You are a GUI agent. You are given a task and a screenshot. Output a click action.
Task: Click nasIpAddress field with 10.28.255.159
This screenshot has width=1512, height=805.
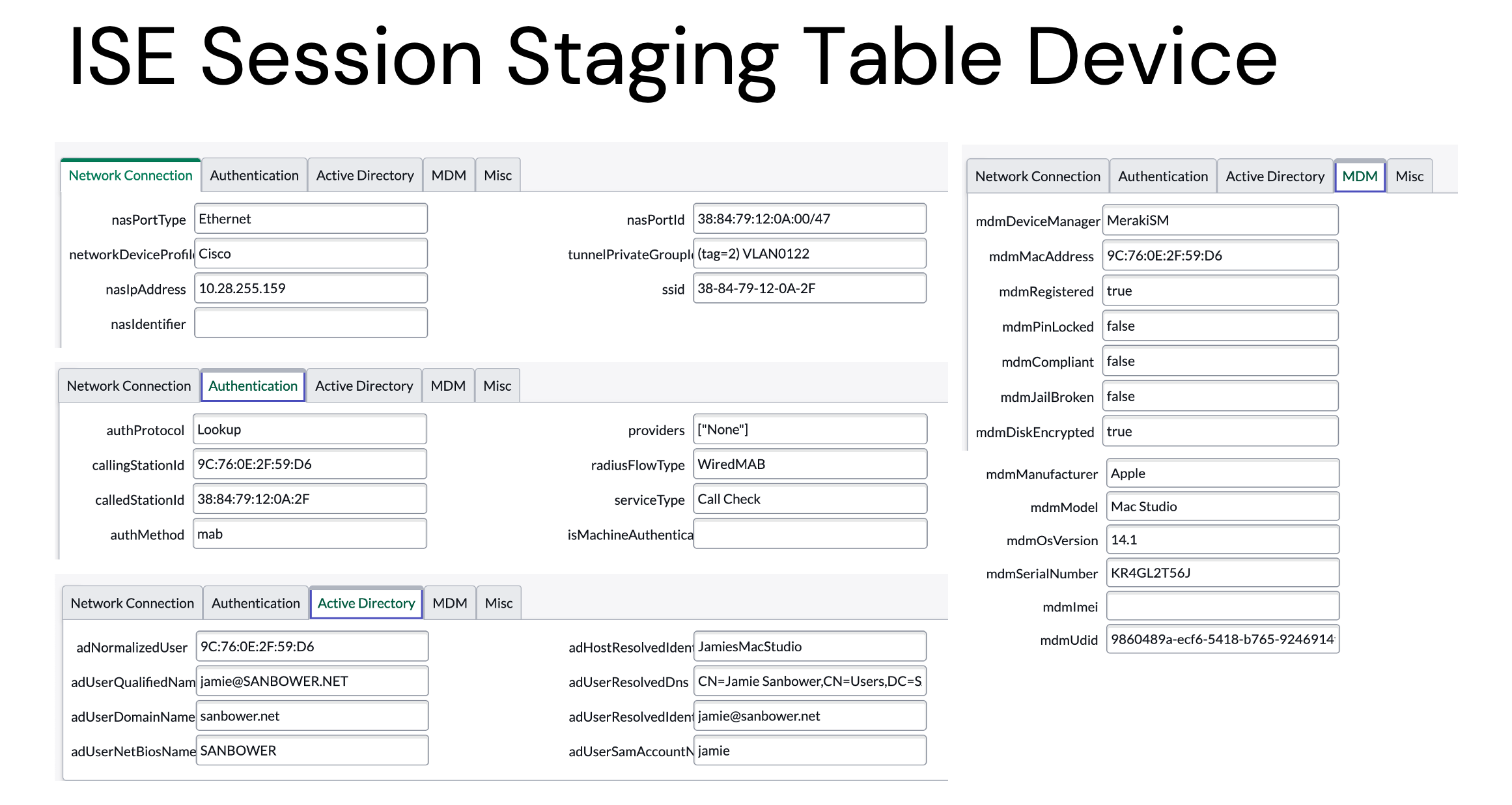click(311, 289)
